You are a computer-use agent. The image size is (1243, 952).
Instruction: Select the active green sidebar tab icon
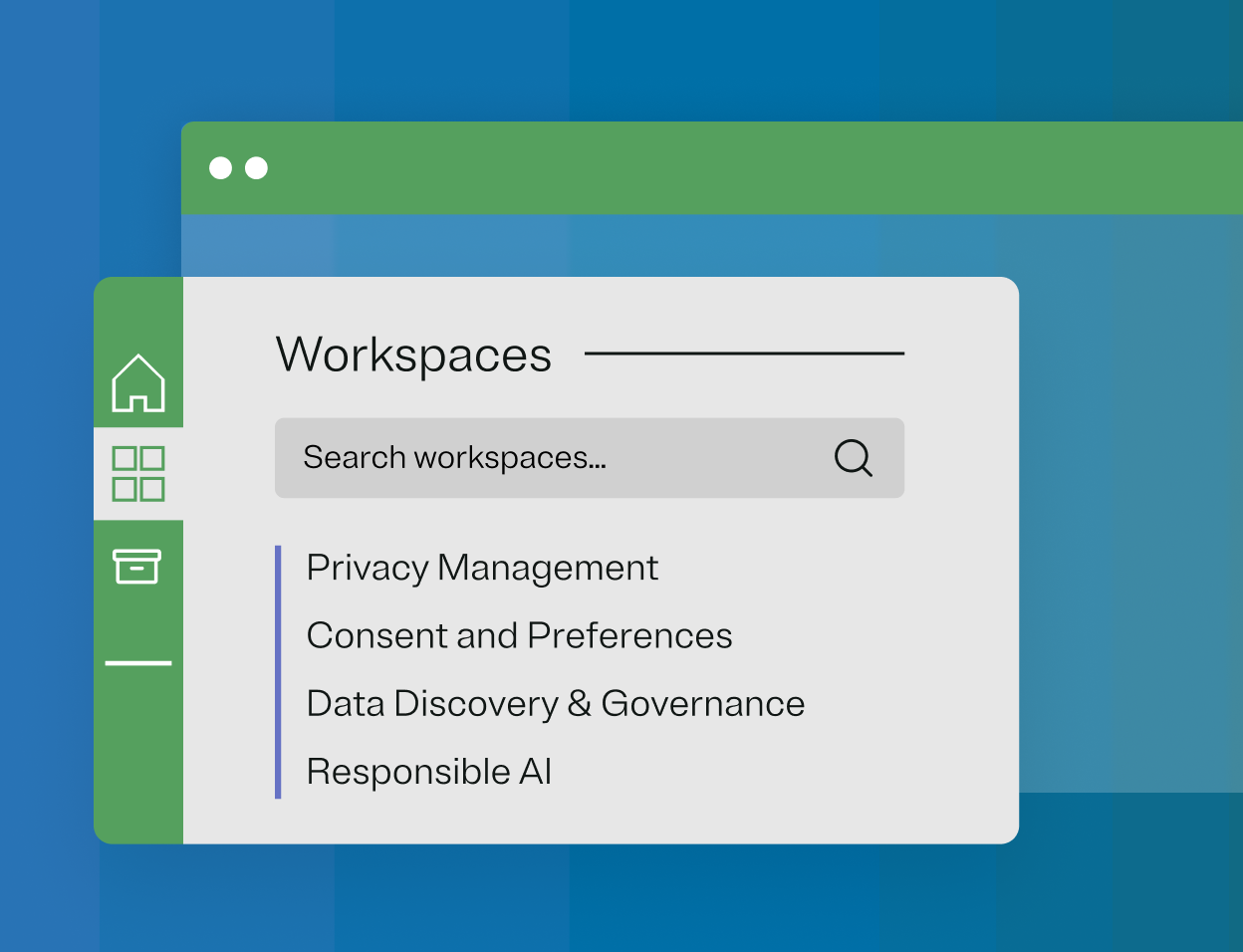pyautogui.click(x=138, y=471)
